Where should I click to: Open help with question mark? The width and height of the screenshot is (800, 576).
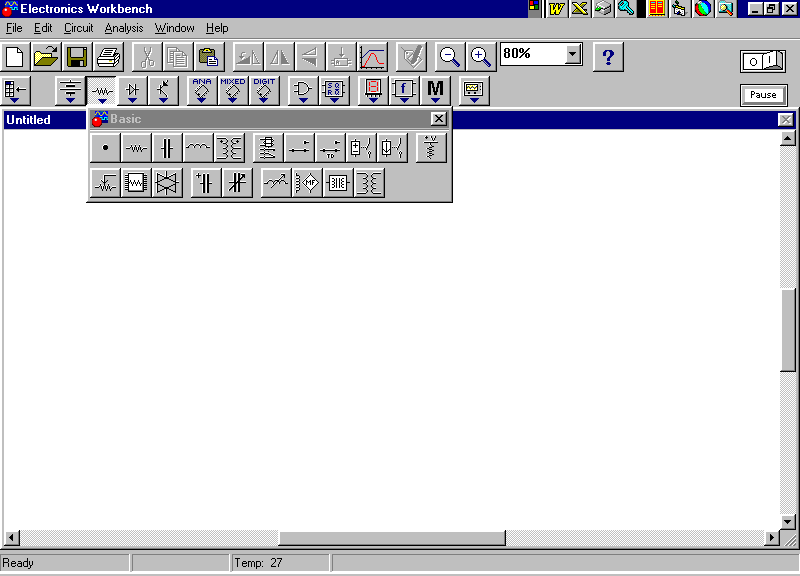pyautogui.click(x=608, y=57)
